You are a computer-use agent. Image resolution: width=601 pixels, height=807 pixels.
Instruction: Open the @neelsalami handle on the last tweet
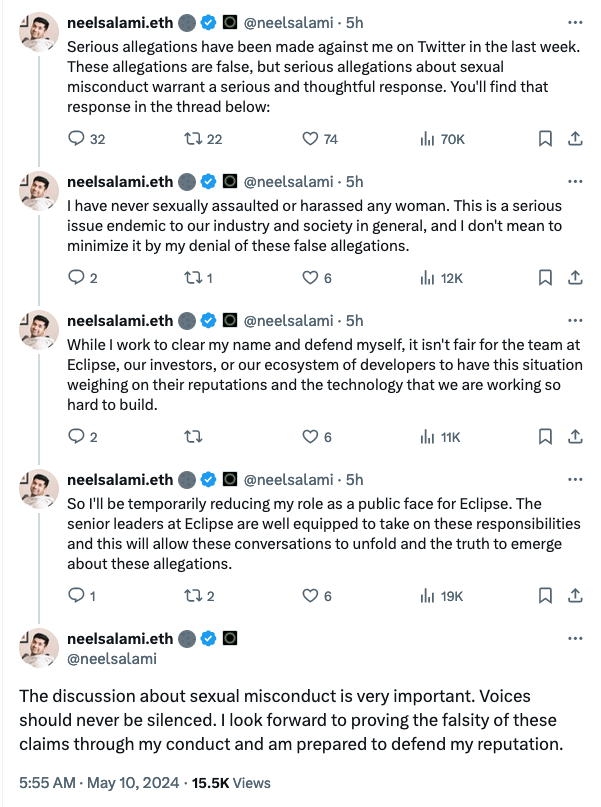(112, 658)
